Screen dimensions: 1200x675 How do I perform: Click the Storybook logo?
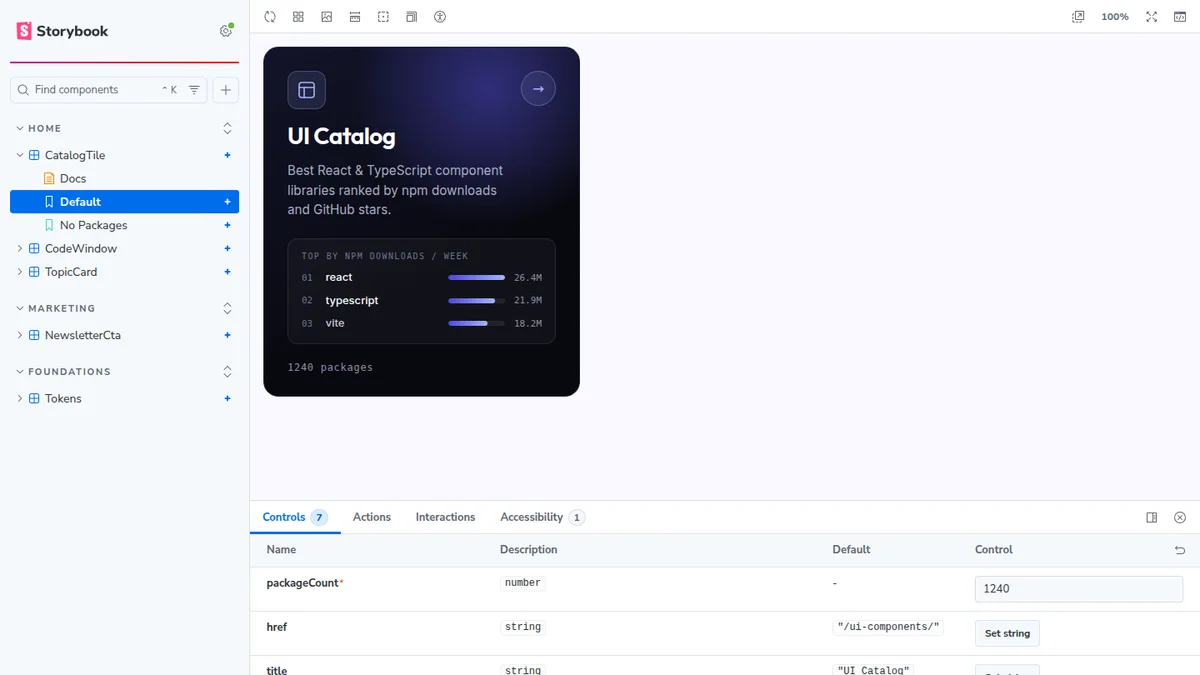[62, 31]
